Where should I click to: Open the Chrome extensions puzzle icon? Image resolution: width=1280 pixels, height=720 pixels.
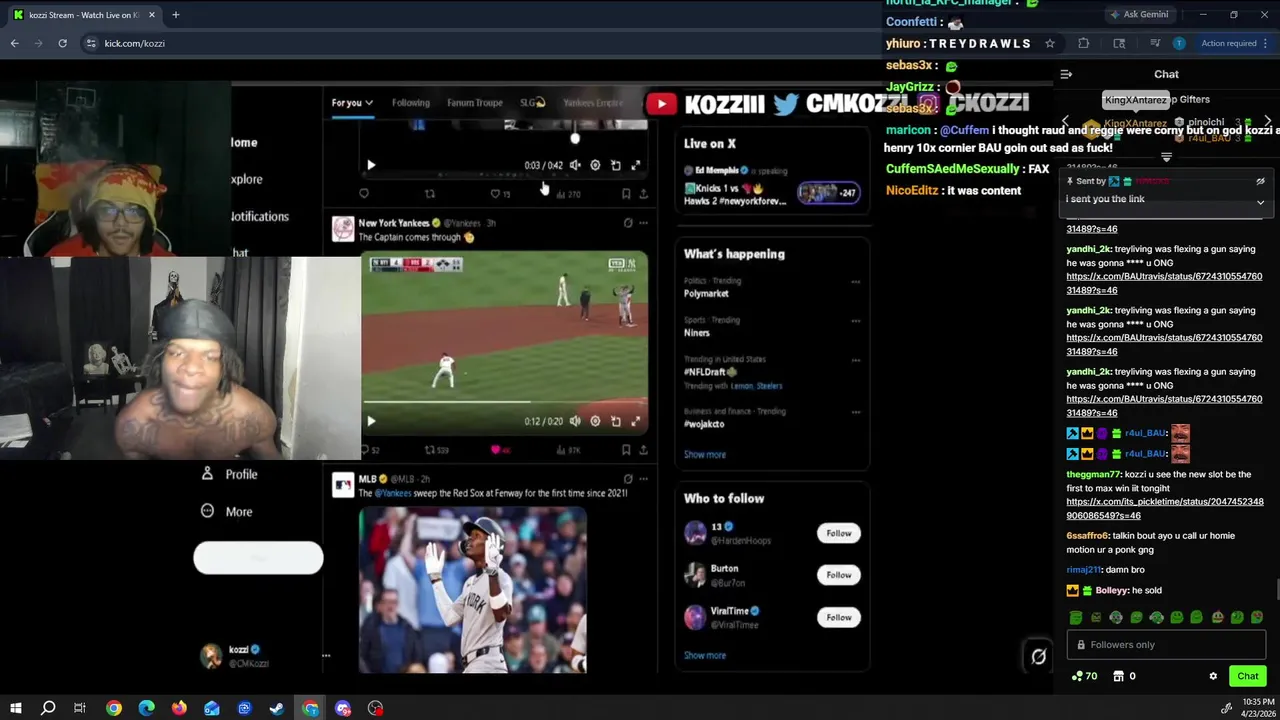click(x=1083, y=43)
